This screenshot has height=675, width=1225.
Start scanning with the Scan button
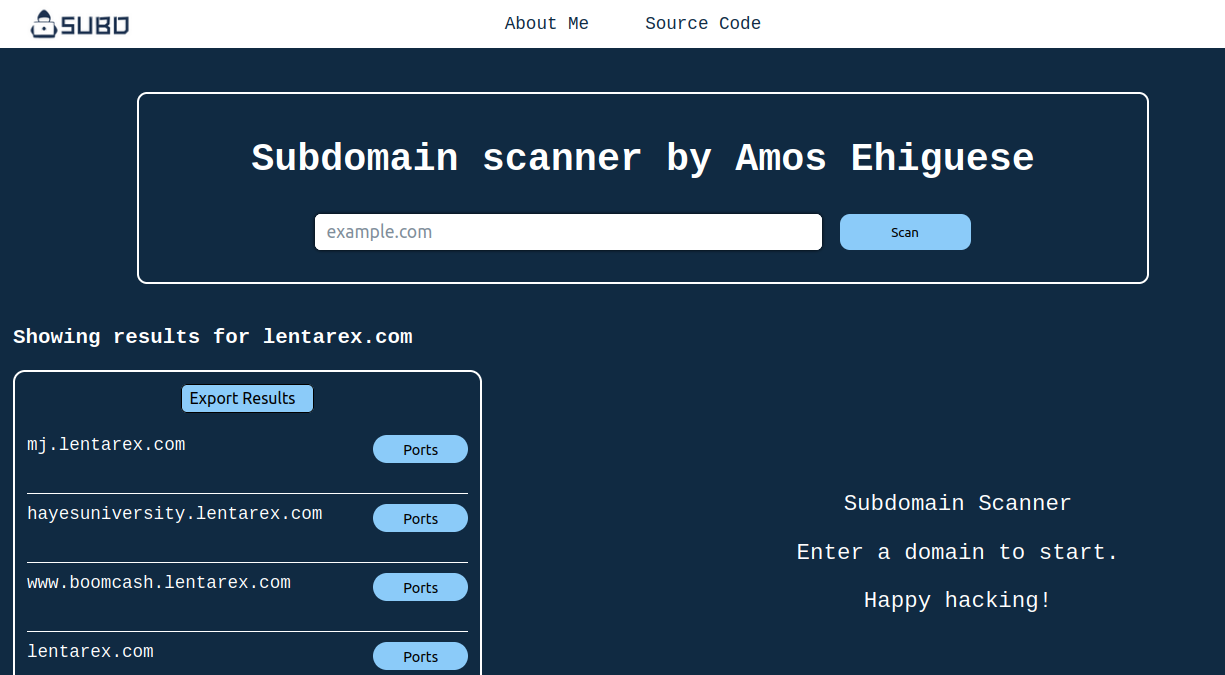point(905,232)
